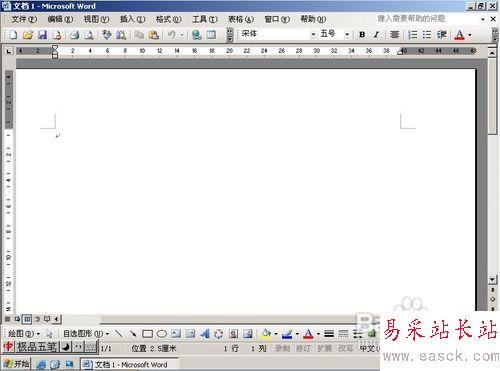
Task: Open the Undo history dropdown arrow
Action: [182, 35]
